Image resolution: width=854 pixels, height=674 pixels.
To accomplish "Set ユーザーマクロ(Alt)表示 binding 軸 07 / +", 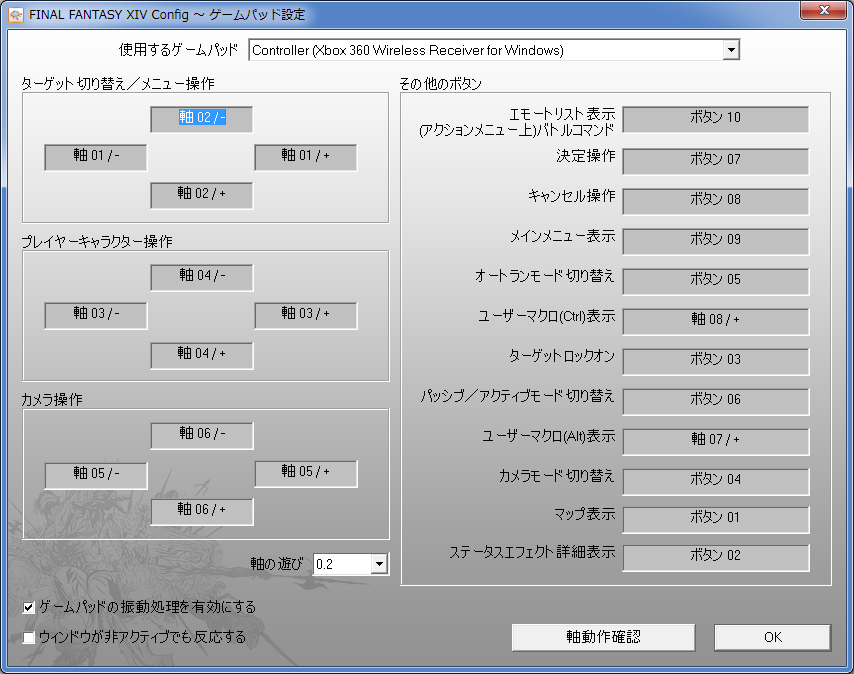I will coord(715,442).
